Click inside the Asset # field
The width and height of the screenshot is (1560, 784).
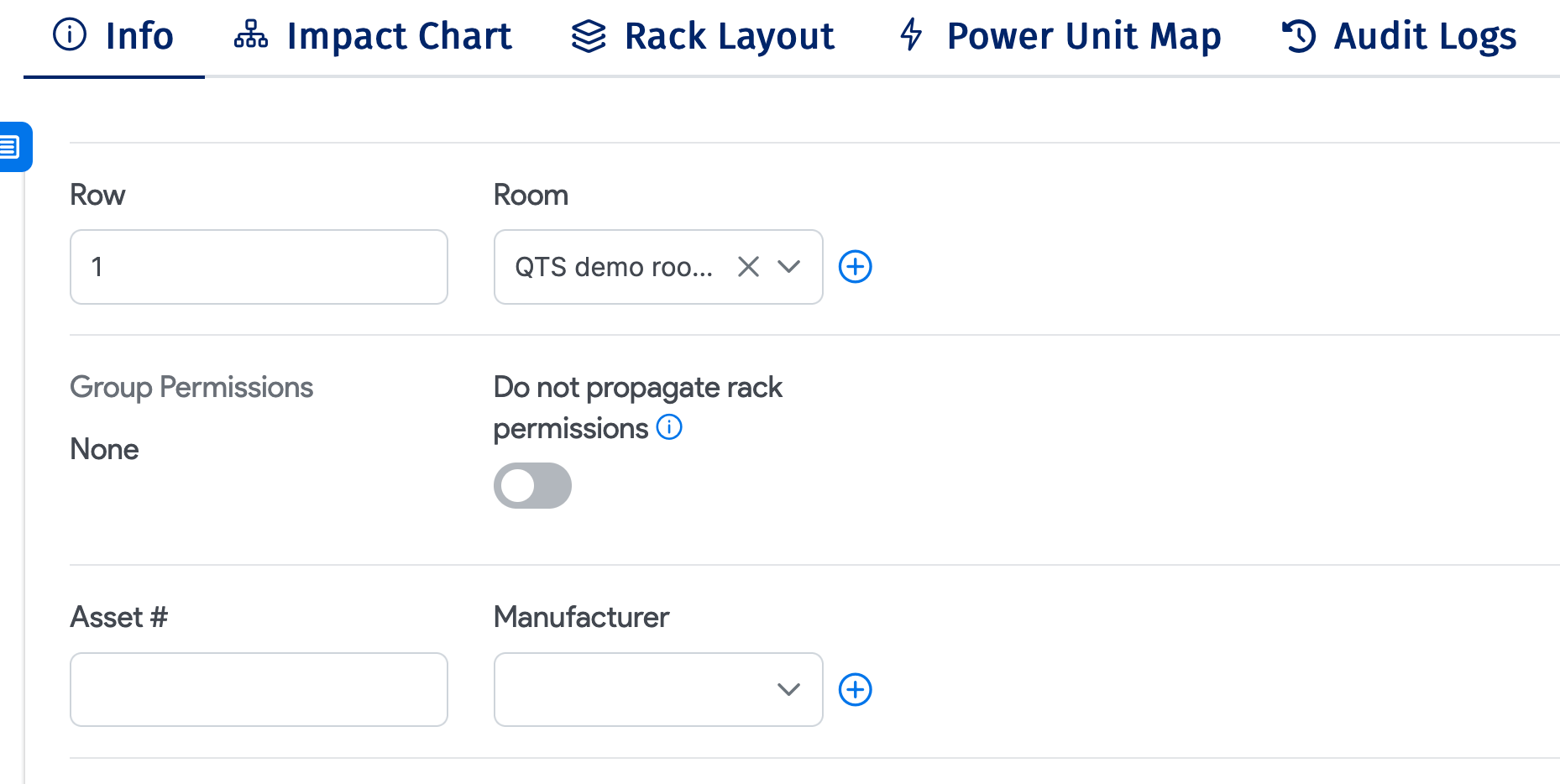pos(258,689)
